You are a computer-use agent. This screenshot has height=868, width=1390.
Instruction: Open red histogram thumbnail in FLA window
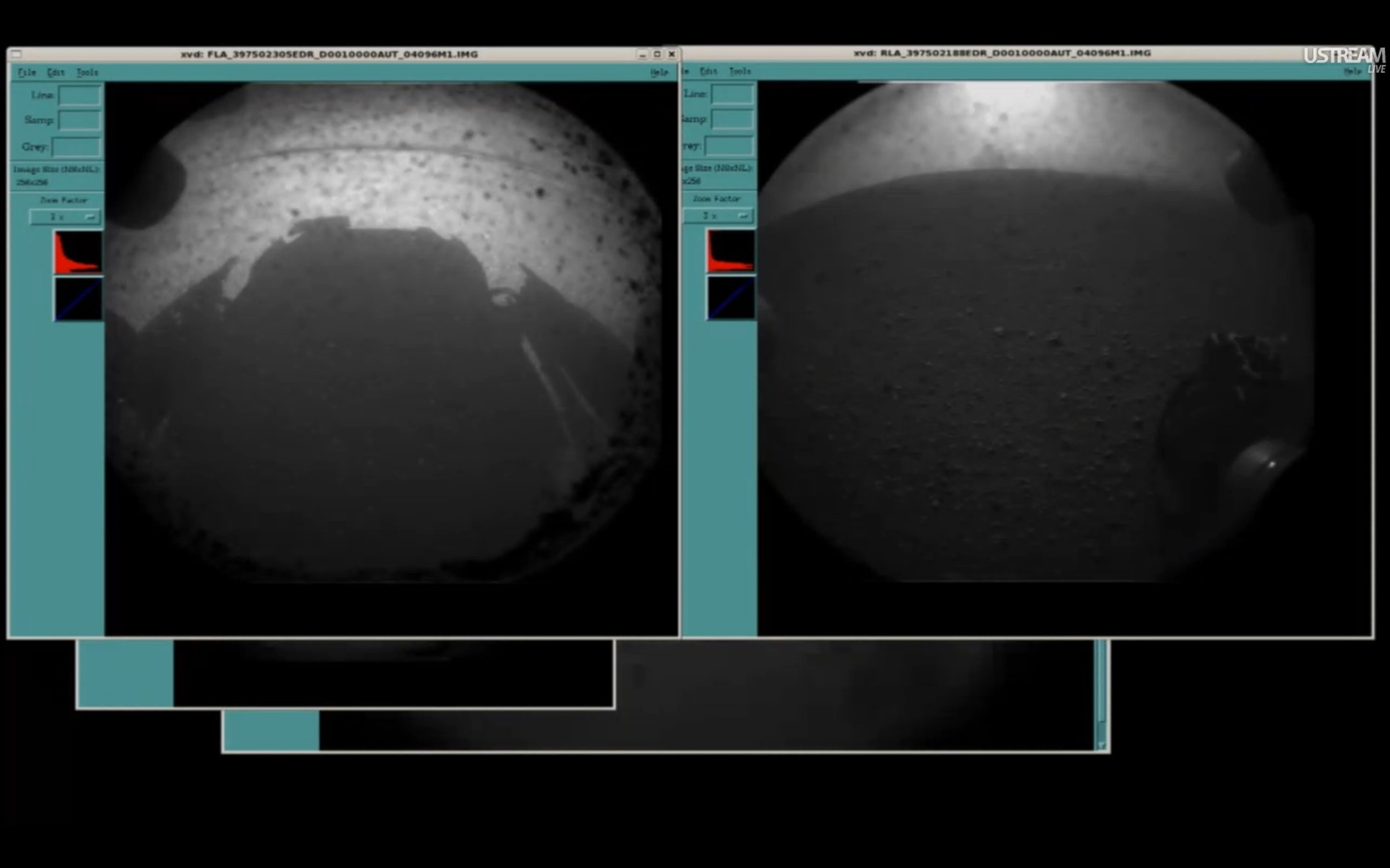point(78,252)
